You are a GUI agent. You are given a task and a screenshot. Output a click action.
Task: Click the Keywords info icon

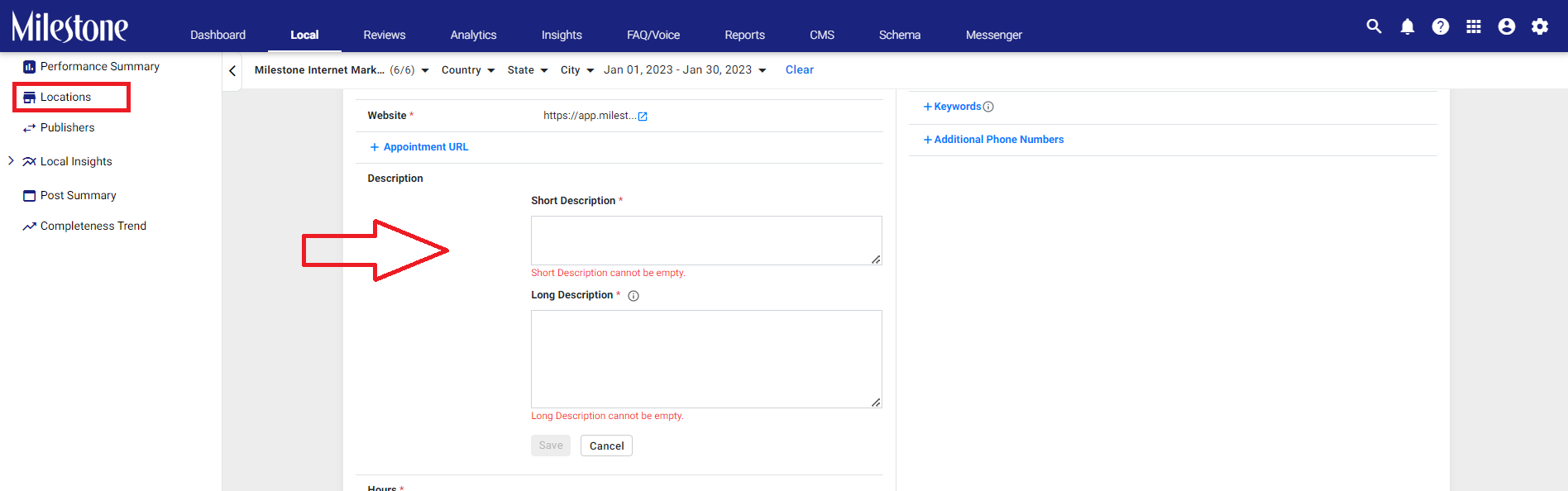coord(988,107)
